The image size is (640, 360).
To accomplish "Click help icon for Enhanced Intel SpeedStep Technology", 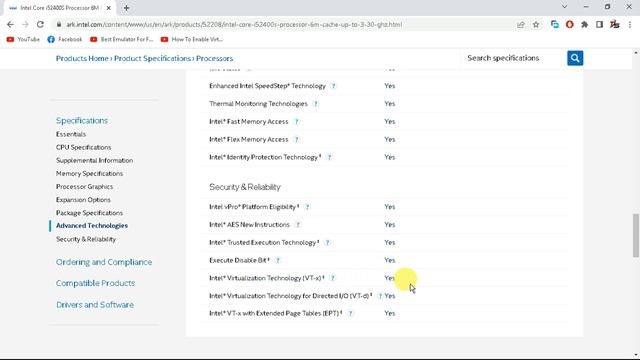I will coord(333,86).
